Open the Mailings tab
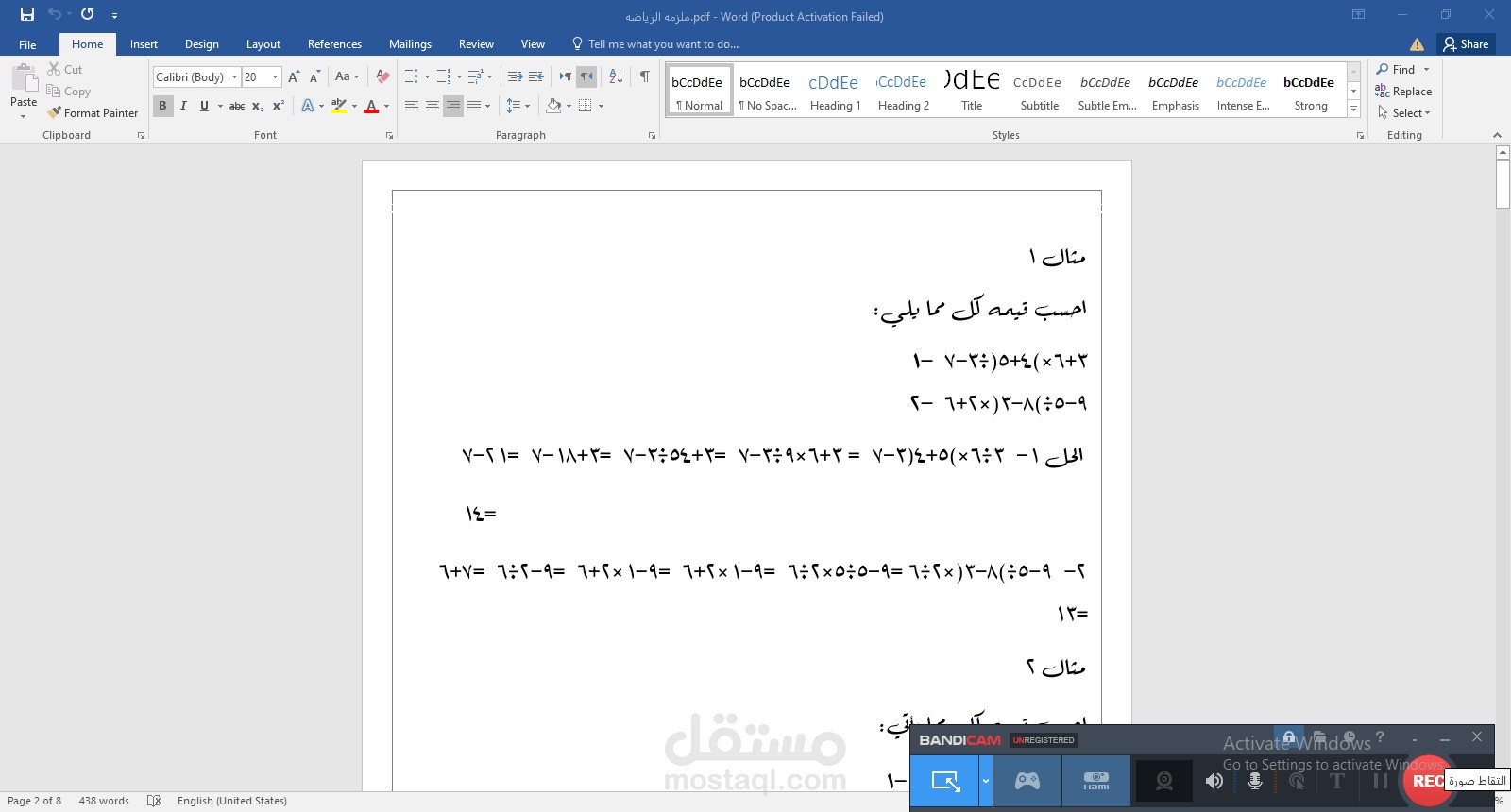The width and height of the screenshot is (1511, 812). pyautogui.click(x=410, y=44)
